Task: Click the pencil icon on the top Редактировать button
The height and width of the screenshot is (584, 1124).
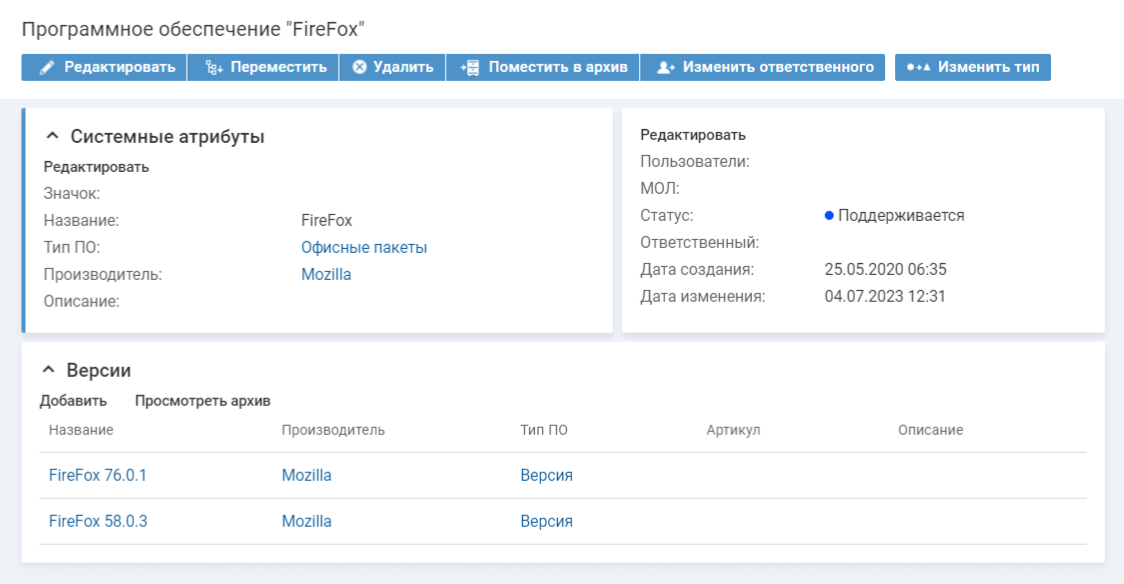Action: 47,67
